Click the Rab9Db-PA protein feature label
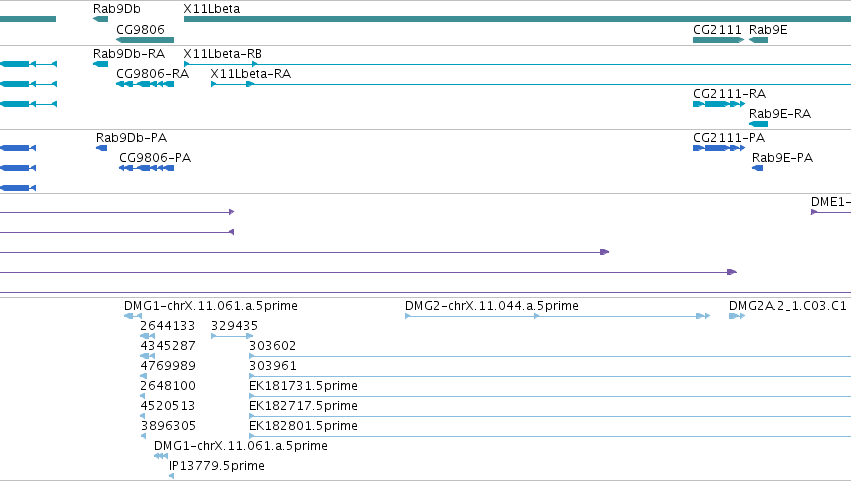 tap(131, 138)
